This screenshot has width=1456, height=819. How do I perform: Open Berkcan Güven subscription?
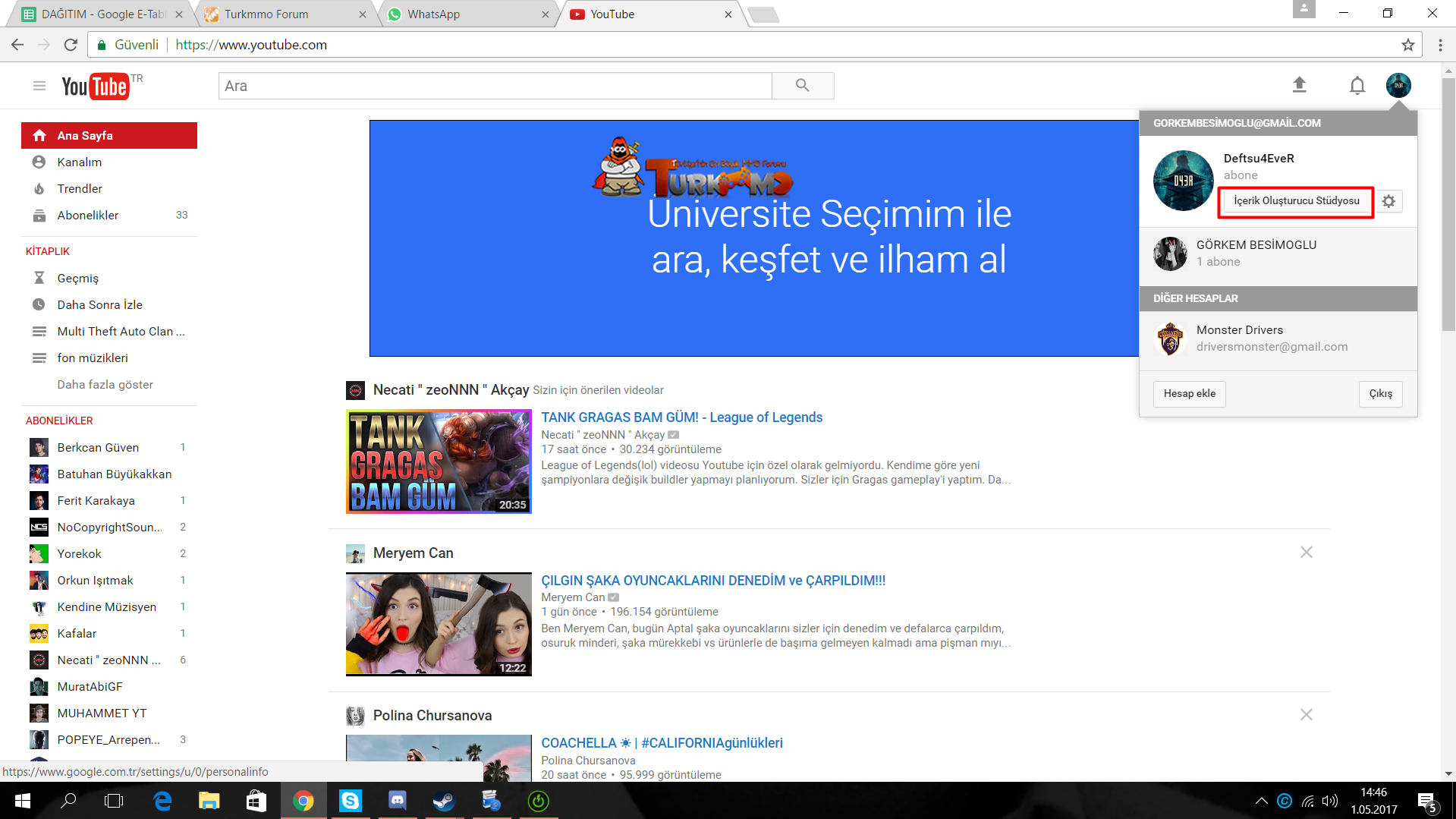click(x=109, y=447)
